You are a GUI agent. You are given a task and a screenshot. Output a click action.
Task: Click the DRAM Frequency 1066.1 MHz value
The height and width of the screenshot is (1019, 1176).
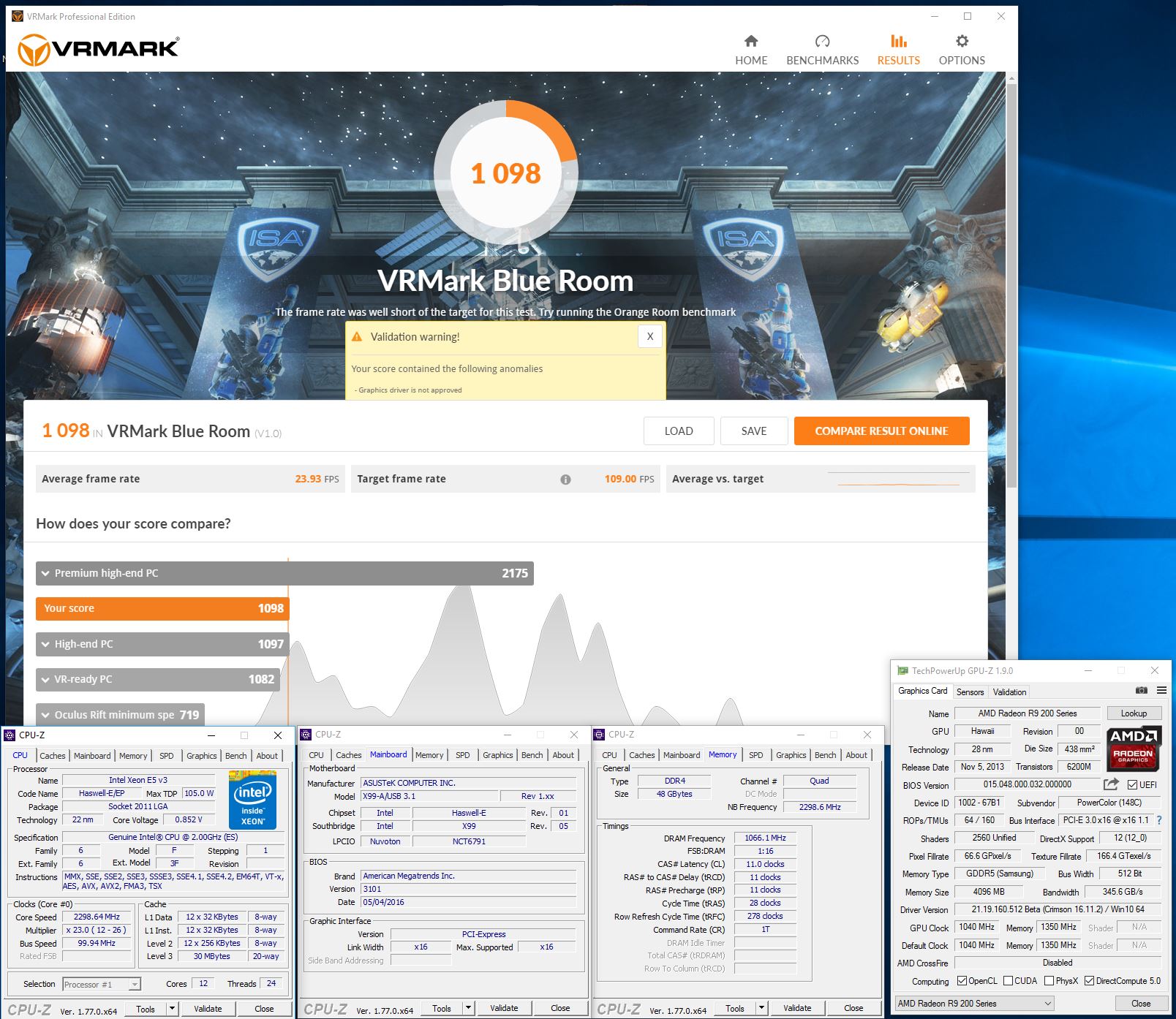(765, 838)
